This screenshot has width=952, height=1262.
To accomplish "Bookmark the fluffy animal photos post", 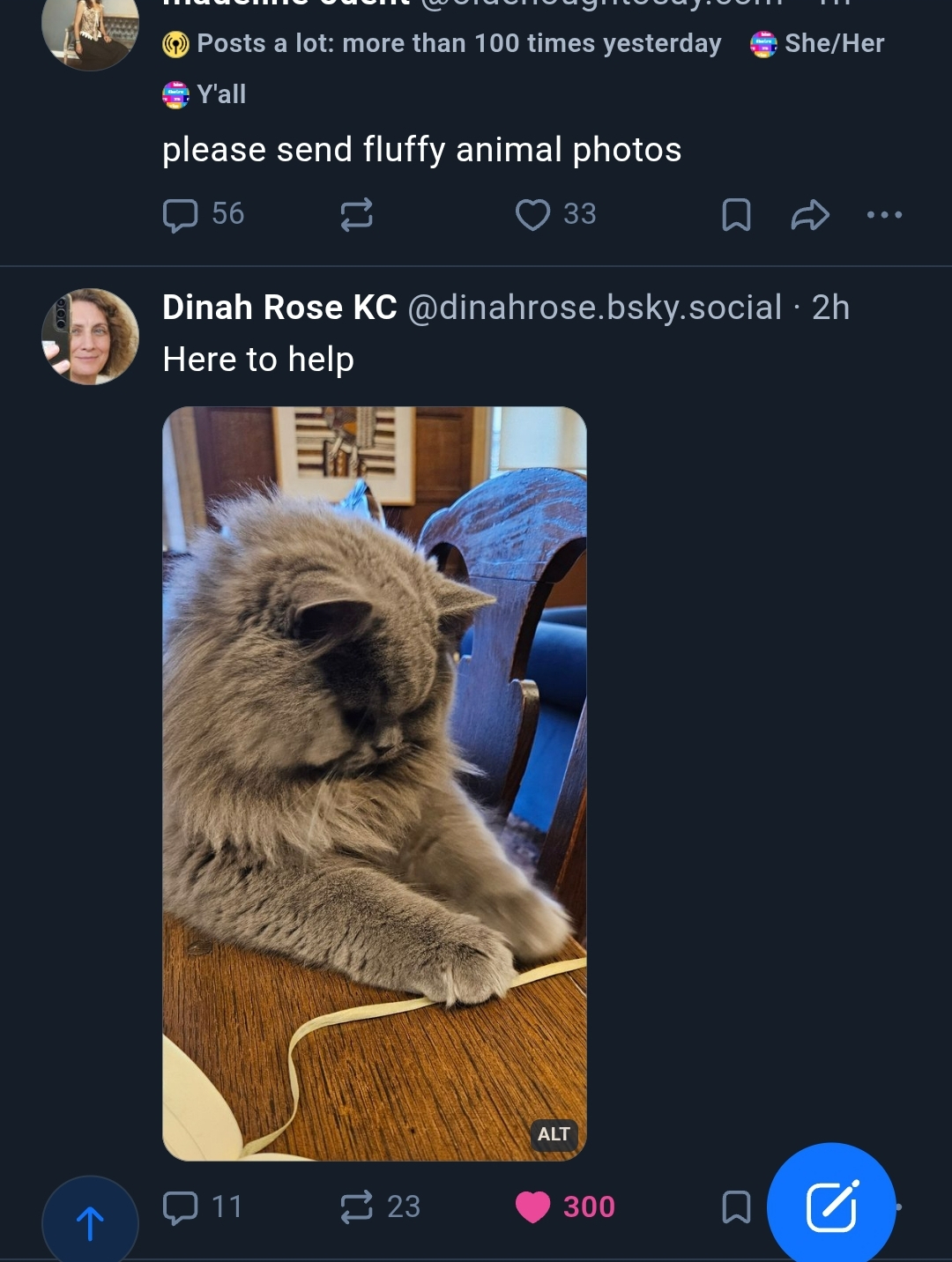I will point(736,214).
